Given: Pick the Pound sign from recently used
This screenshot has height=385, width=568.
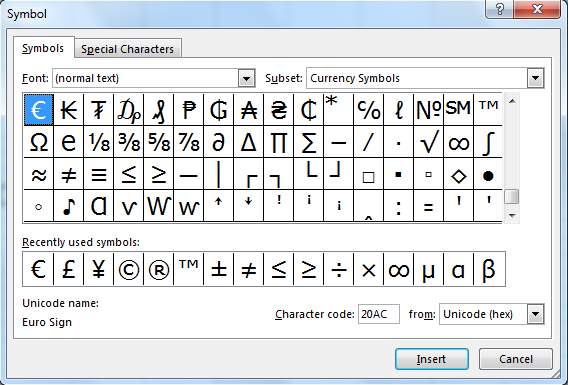Looking at the screenshot, I should pos(68,269).
